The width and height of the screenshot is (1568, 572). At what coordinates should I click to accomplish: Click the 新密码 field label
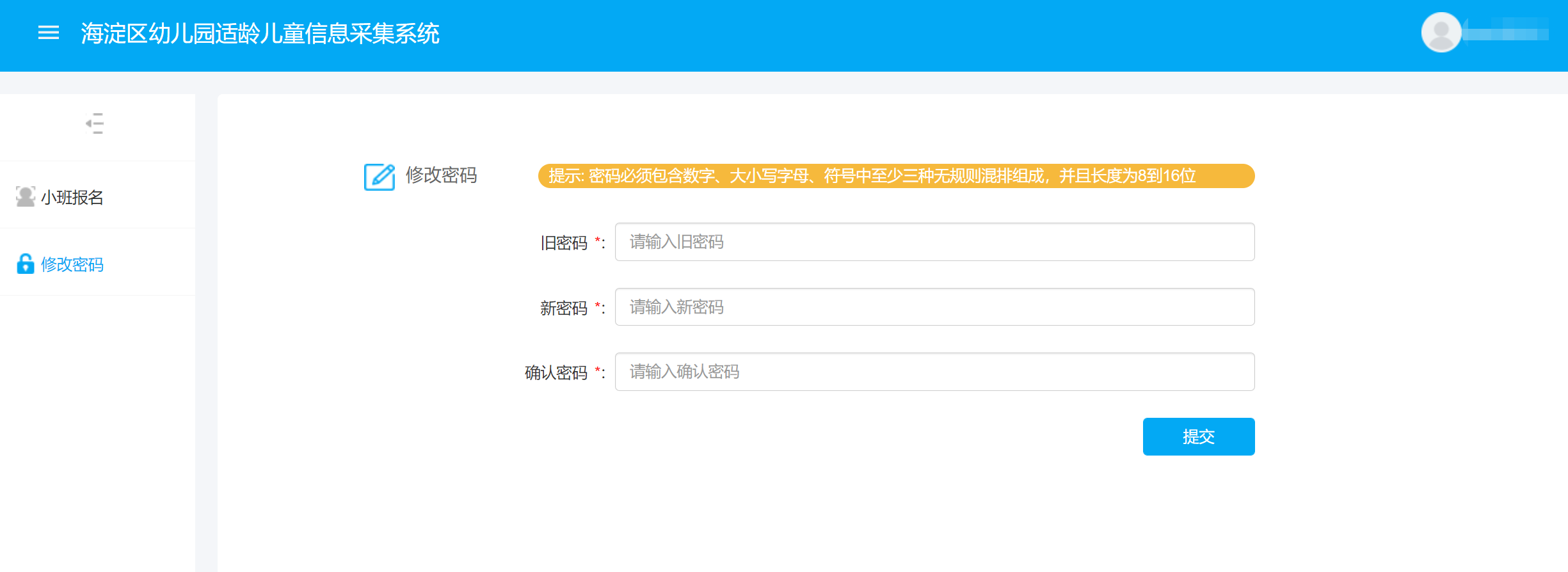click(563, 308)
